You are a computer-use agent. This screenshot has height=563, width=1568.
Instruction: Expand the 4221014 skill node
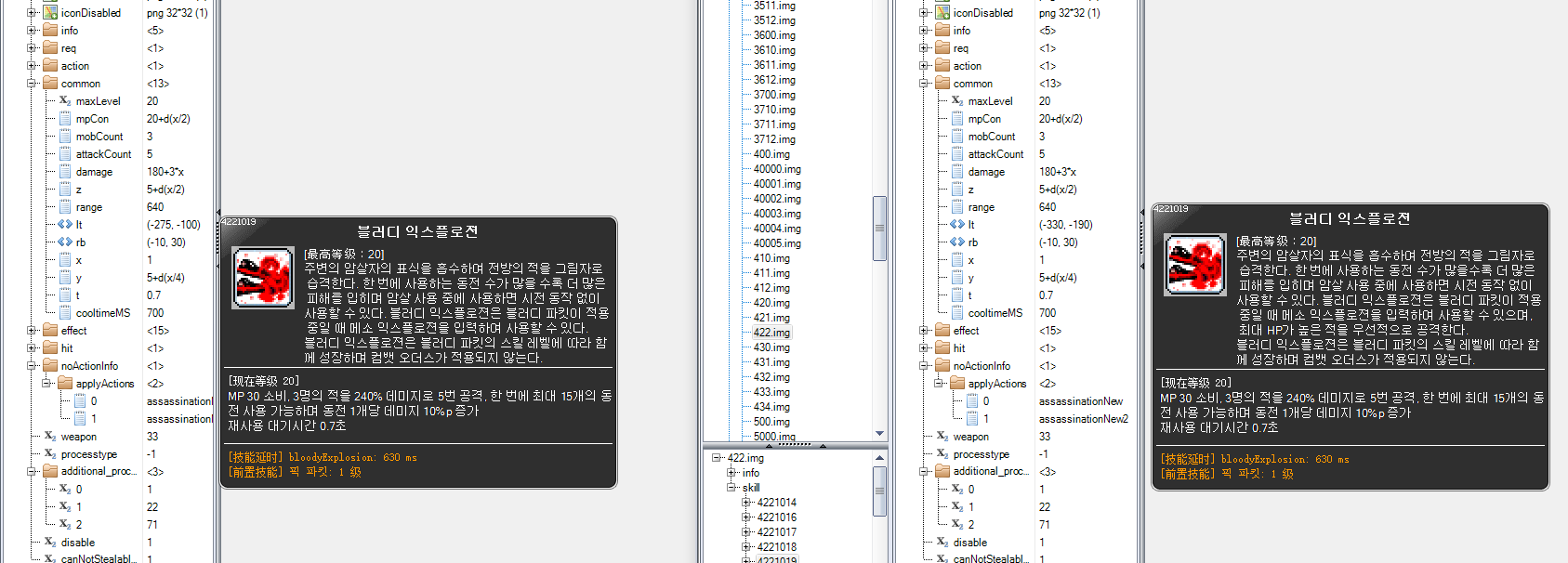tap(746, 503)
